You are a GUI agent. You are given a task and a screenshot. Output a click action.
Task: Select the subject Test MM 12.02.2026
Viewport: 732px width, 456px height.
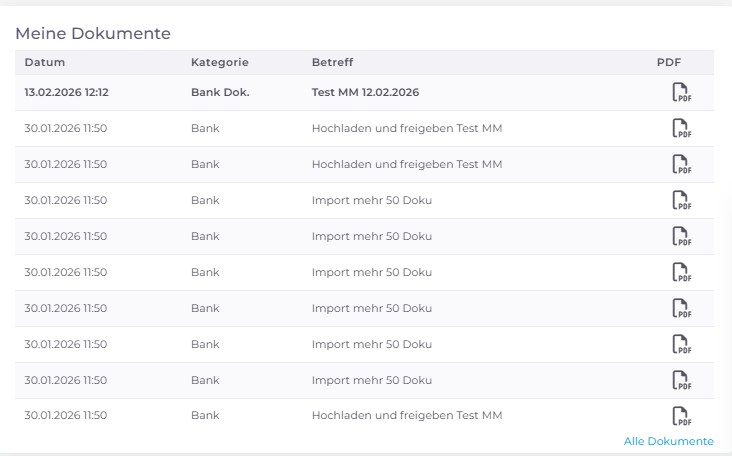tap(365, 92)
